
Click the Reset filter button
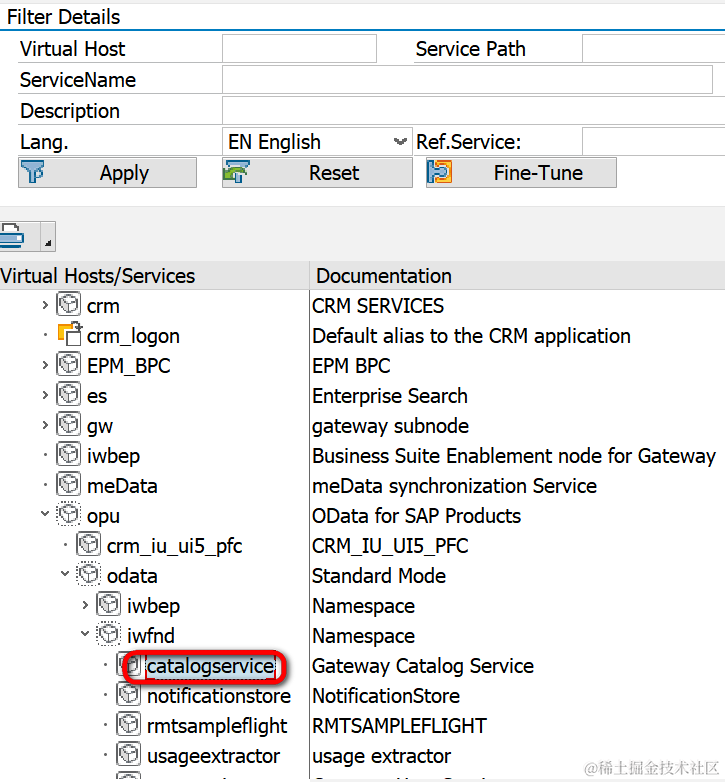point(317,173)
